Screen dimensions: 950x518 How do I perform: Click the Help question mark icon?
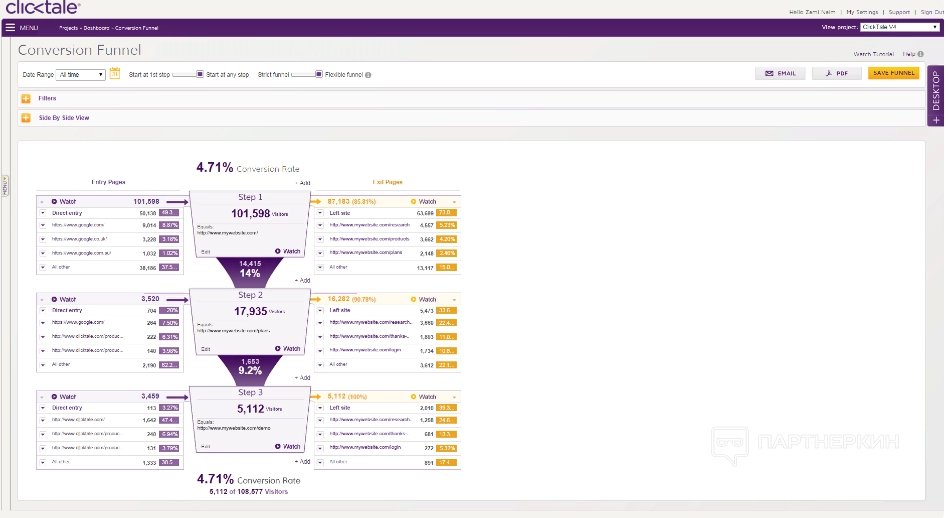921,54
